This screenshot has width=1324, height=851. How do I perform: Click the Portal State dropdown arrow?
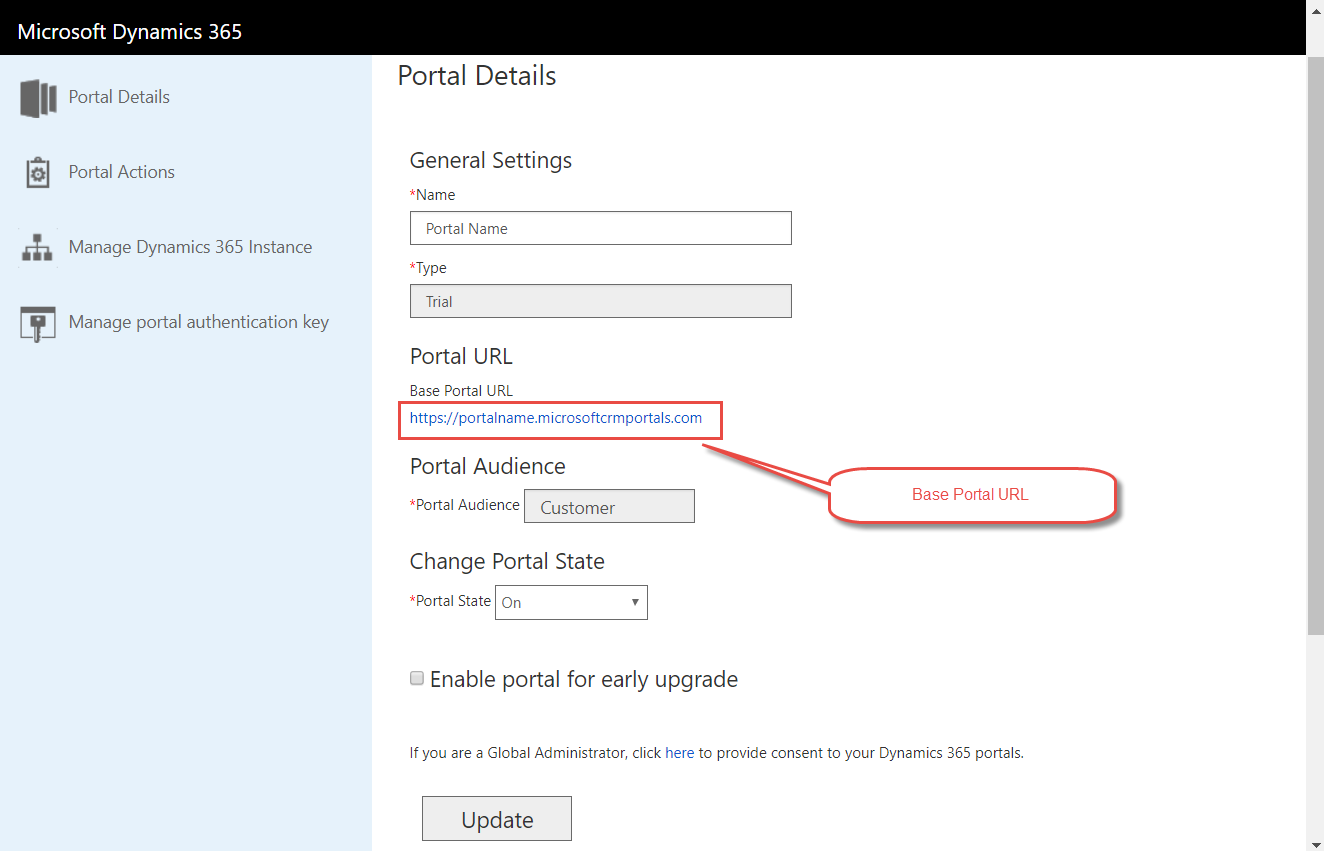(636, 602)
